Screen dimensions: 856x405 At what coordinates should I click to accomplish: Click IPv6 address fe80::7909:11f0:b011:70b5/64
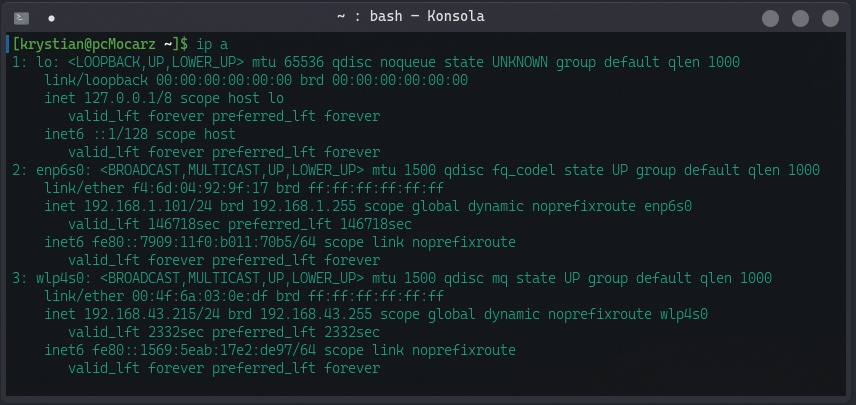coord(204,242)
